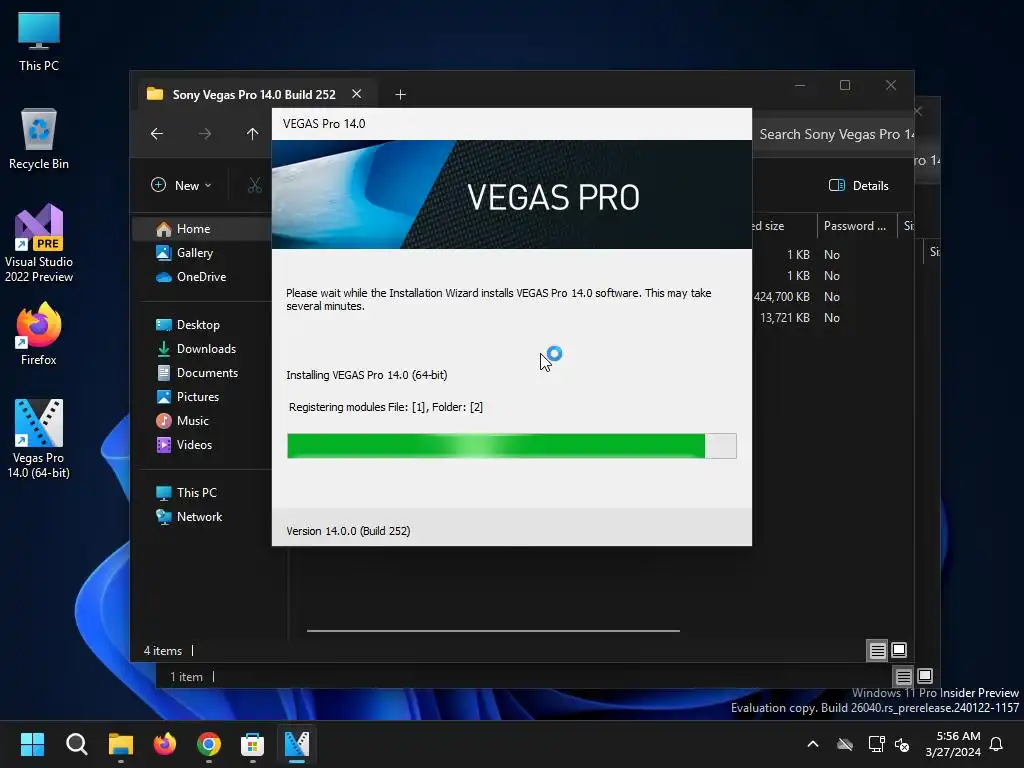Open the Recycle Bin desktop icon
The width and height of the screenshot is (1024, 768).
tap(39, 139)
